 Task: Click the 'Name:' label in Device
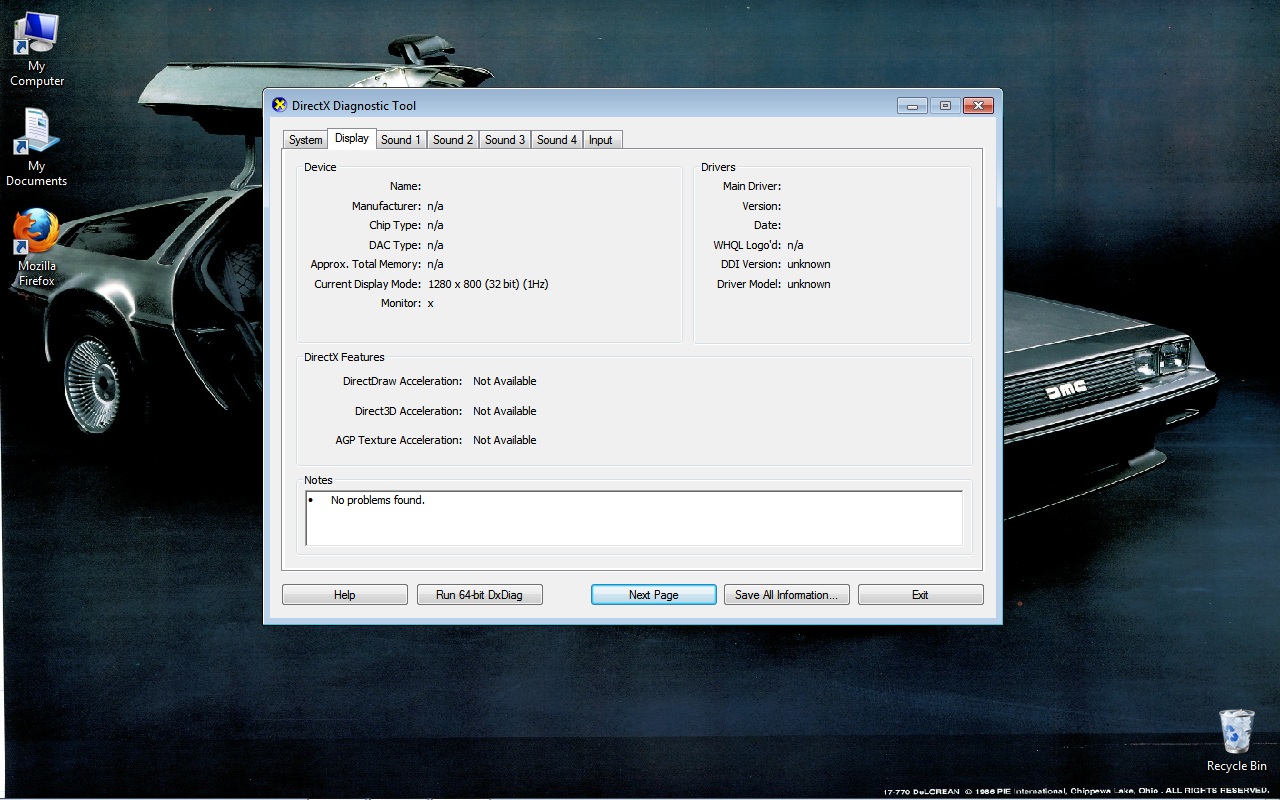pos(406,186)
